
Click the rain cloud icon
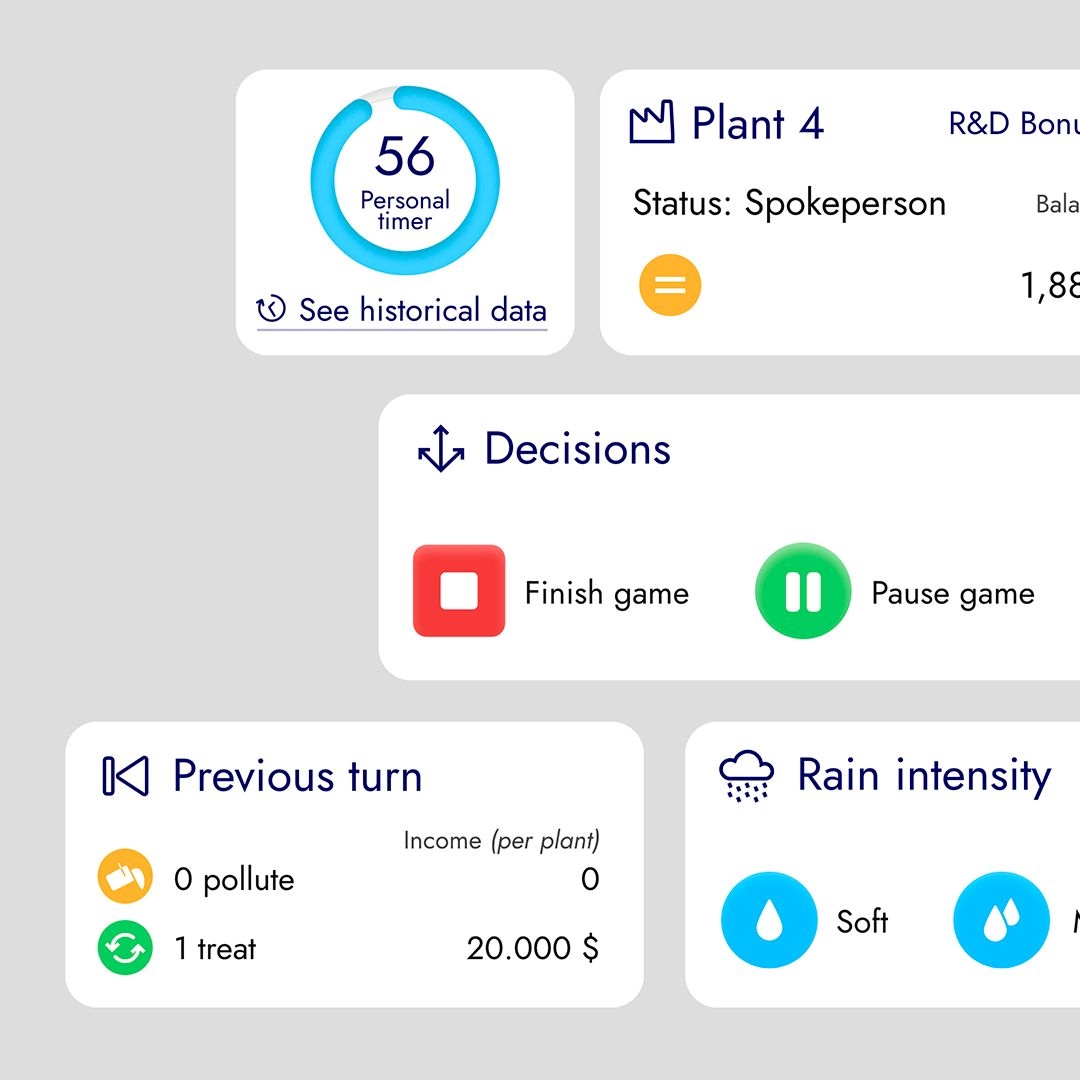[747, 776]
